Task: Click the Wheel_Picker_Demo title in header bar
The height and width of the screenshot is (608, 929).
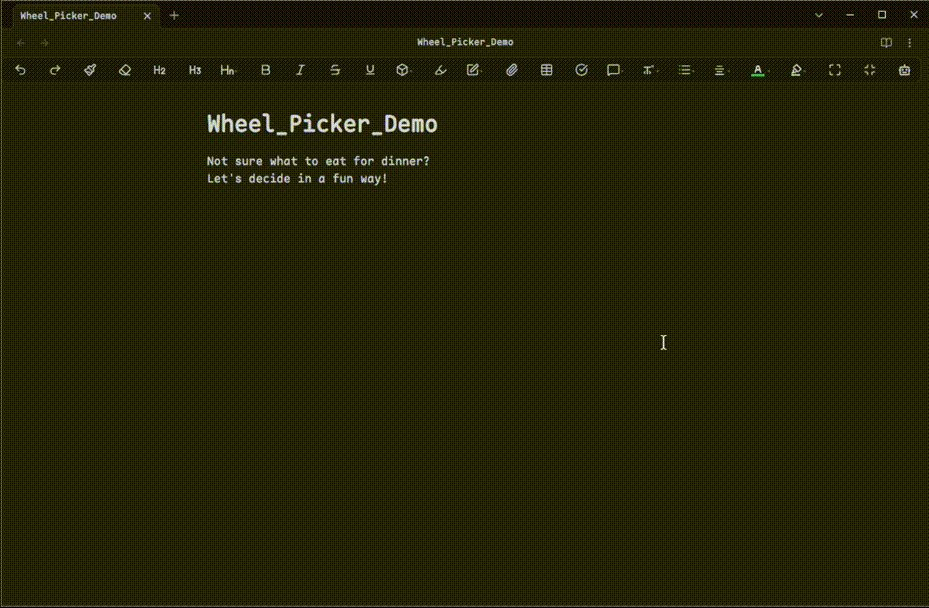Action: (465, 42)
